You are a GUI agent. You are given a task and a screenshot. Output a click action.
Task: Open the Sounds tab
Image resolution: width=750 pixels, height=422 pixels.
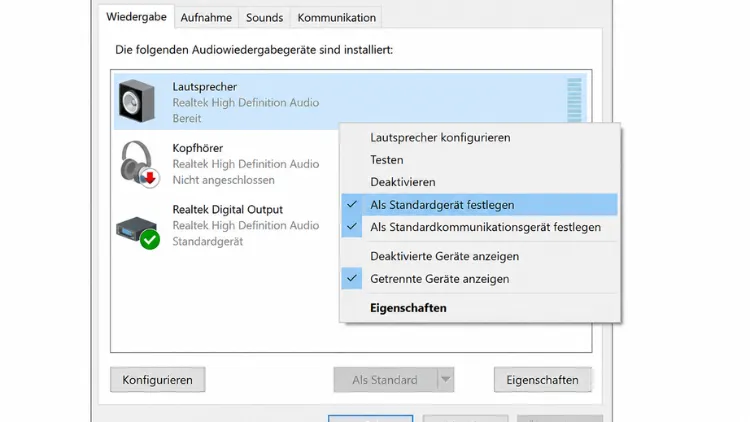pyautogui.click(x=265, y=18)
